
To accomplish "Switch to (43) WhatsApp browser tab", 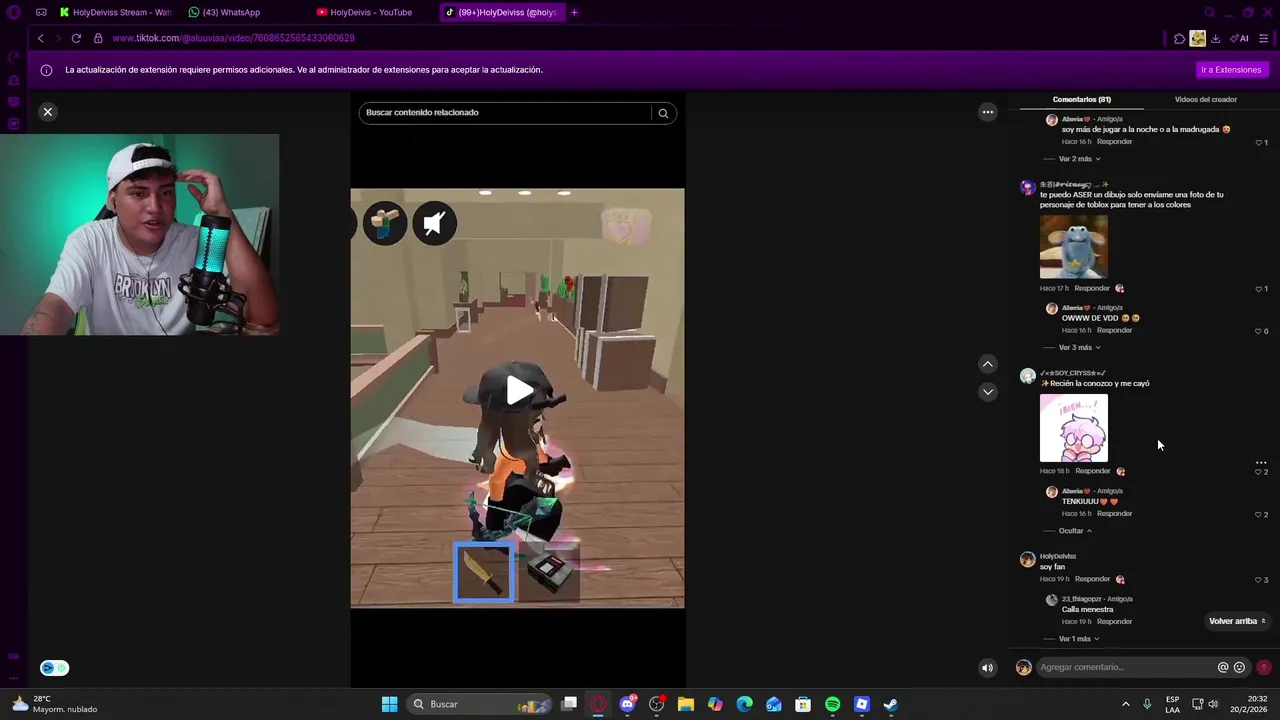I will 232,12.
